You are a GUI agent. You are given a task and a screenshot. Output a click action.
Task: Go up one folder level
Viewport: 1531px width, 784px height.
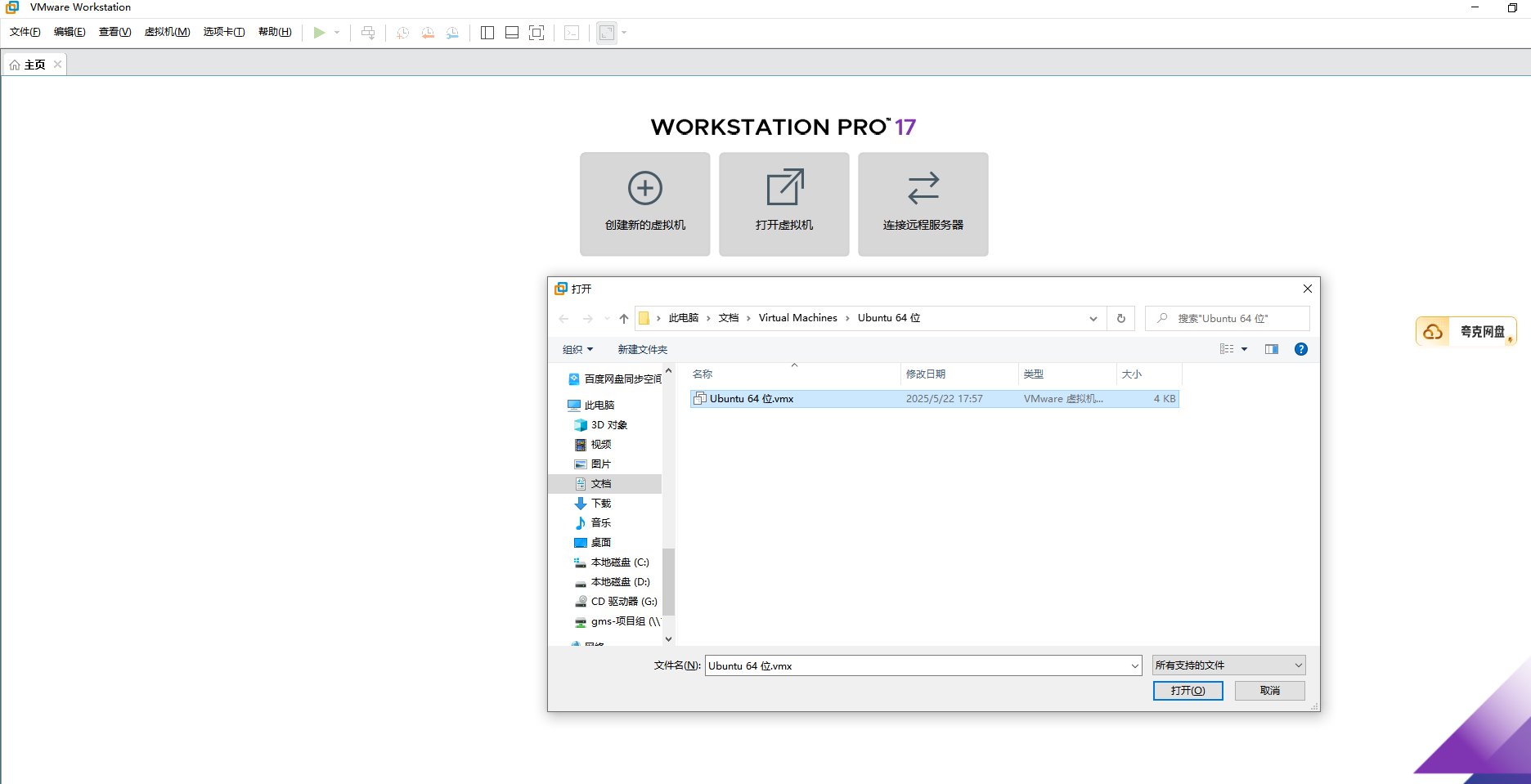[624, 319]
